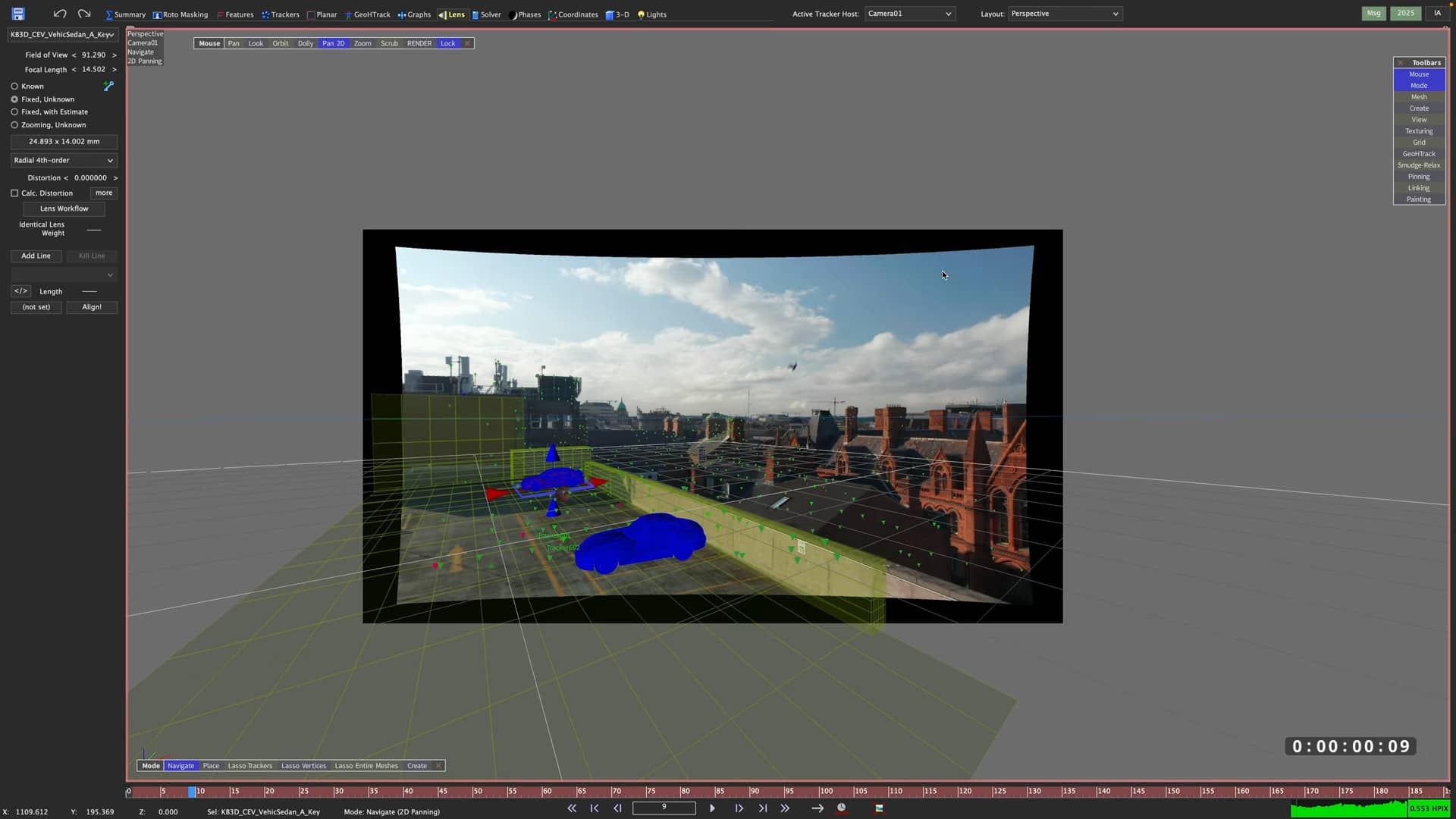Open the Planar room
1456x819 pixels.
coord(322,14)
